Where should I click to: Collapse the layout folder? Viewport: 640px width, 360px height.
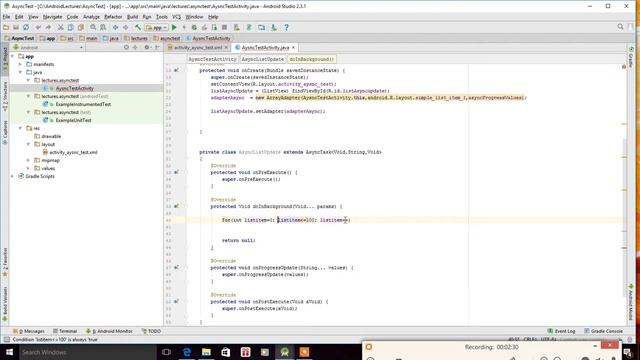point(28,144)
